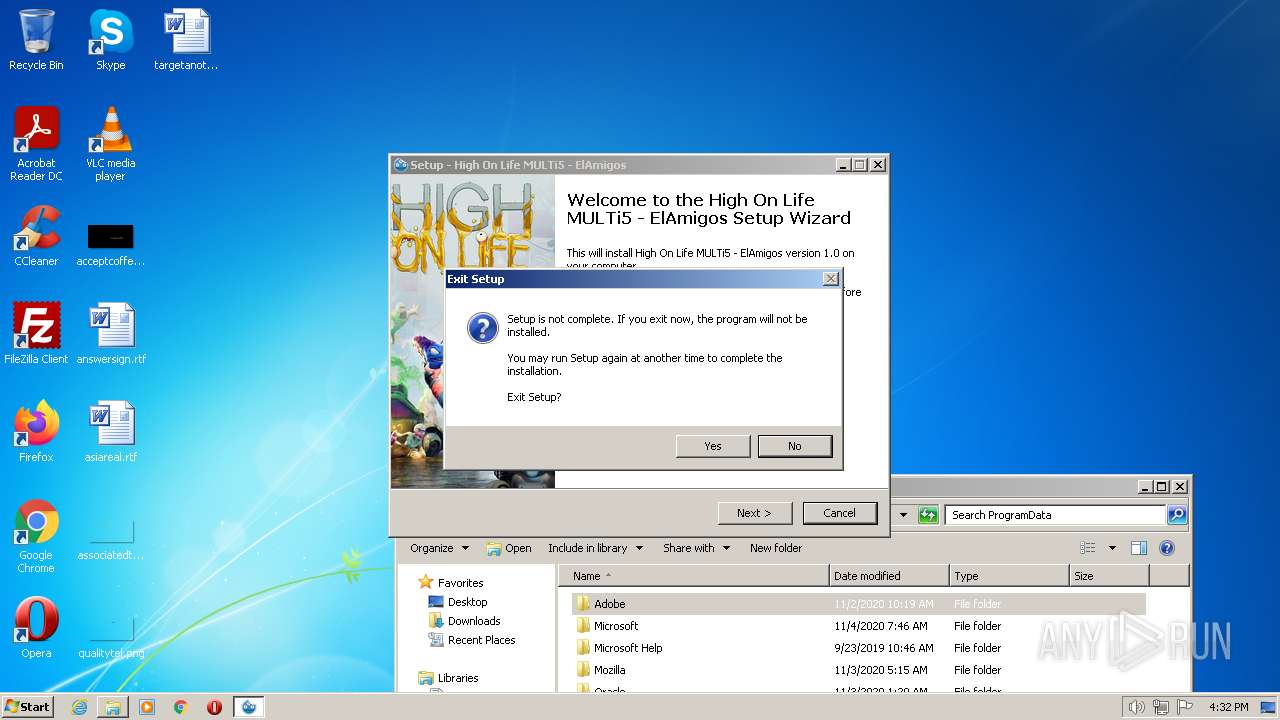Open the Start menu
Screen dimensions: 1280x720
pos(28,706)
